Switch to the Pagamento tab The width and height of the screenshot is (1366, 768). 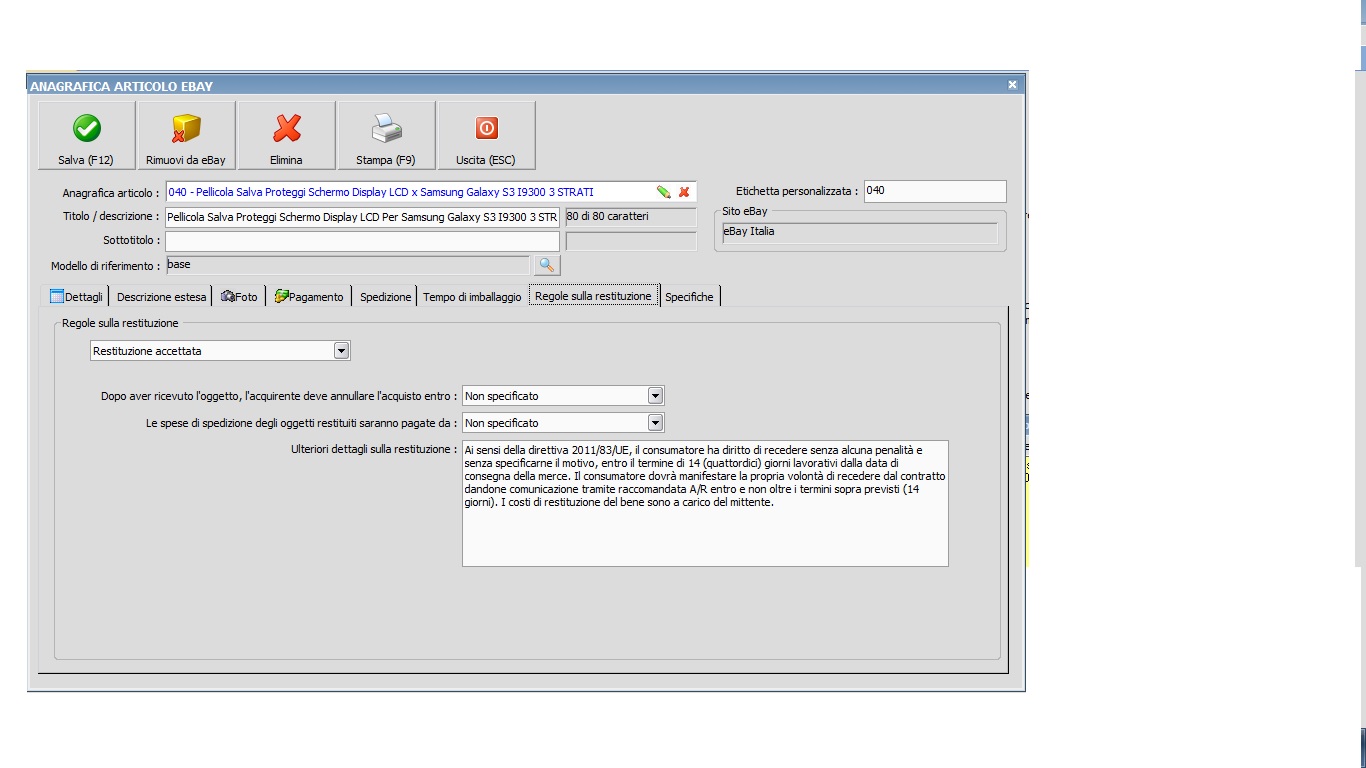coord(309,296)
